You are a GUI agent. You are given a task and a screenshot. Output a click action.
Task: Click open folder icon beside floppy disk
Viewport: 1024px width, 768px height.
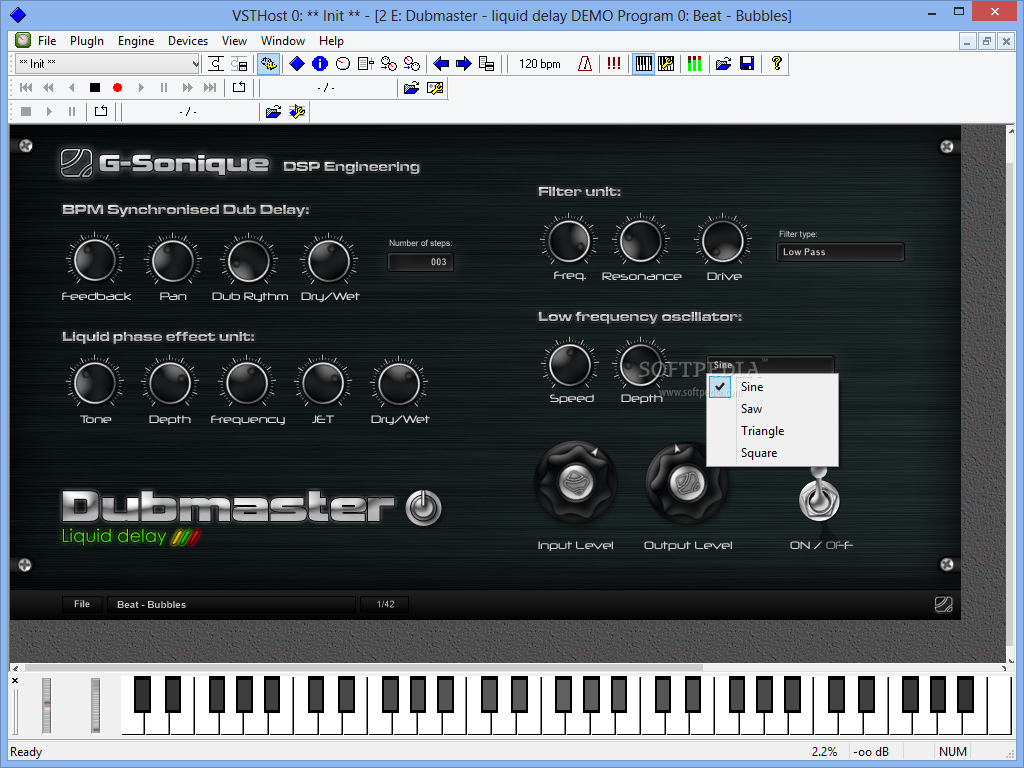tap(724, 63)
